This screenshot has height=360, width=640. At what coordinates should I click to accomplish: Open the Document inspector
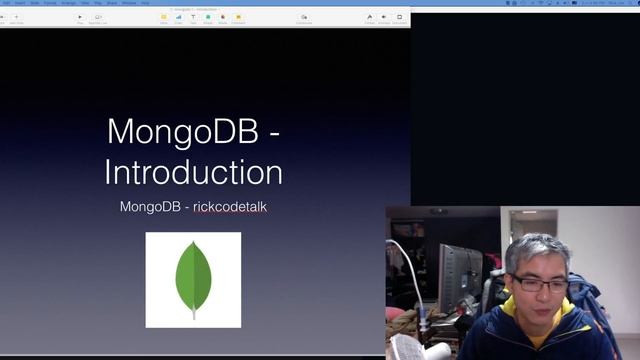(399, 18)
